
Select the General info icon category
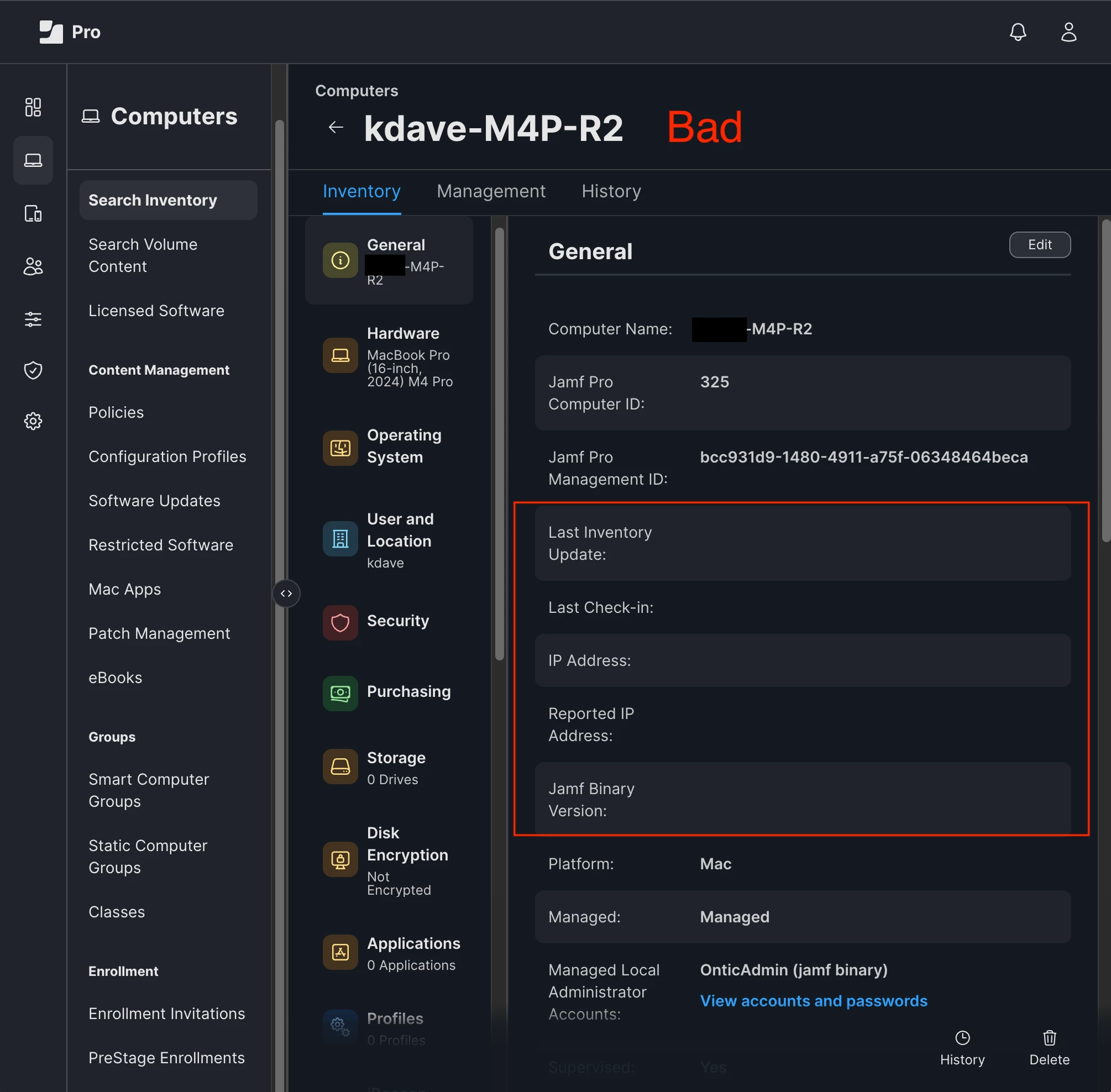pos(340,260)
